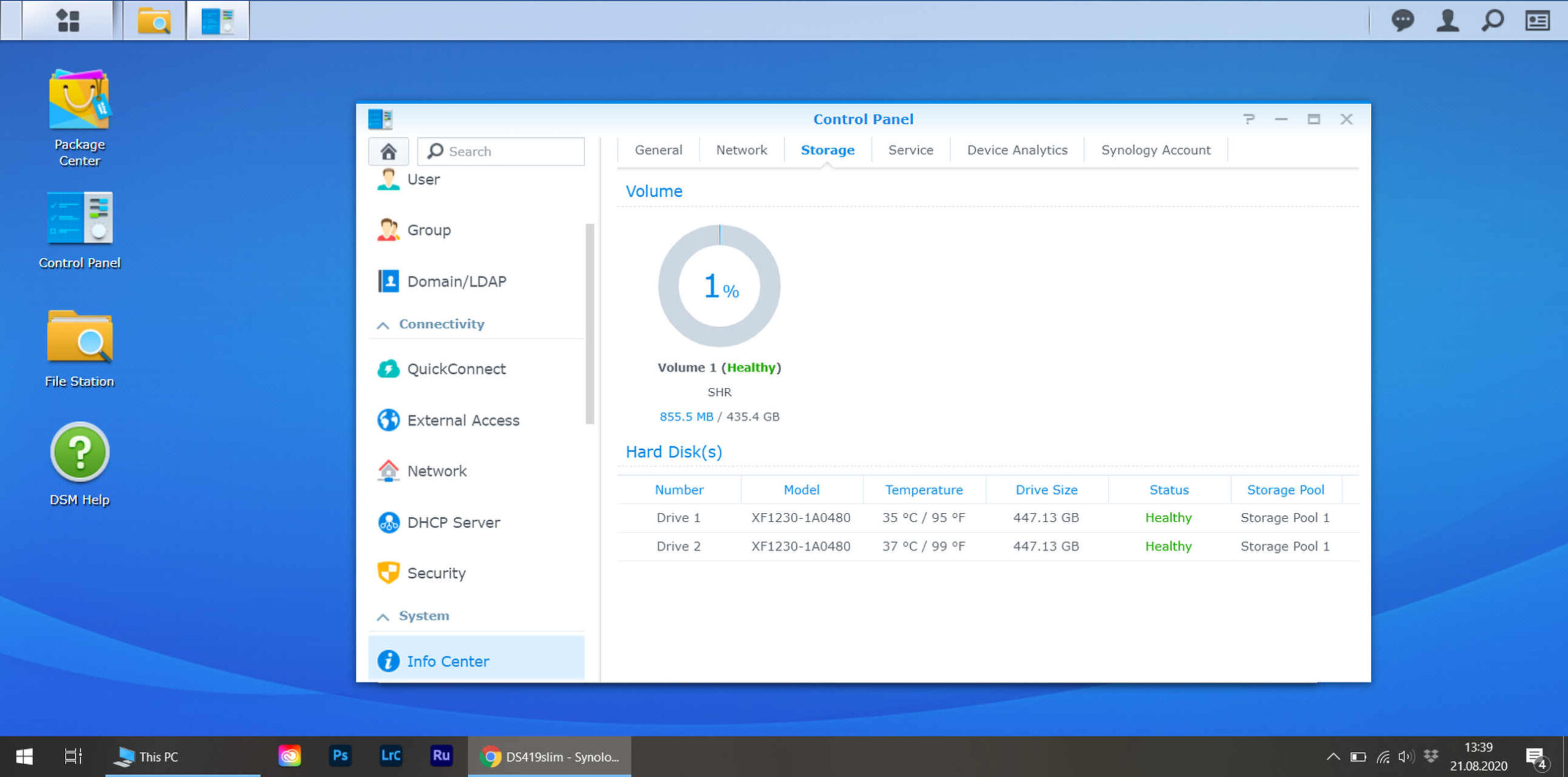Viewport: 1568px width, 777px height.
Task: Open Windows Task View button
Action: pos(73,757)
